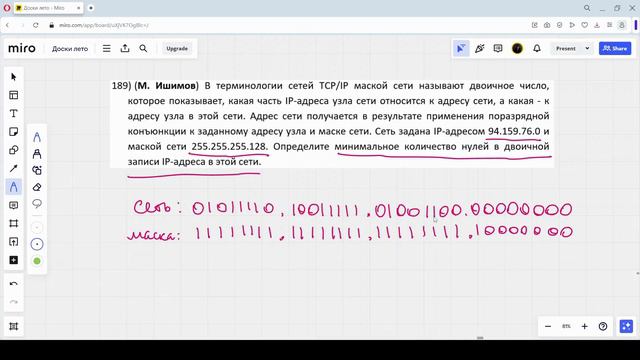Redo the last undone action
The width and height of the screenshot is (640, 360).
[13, 302]
